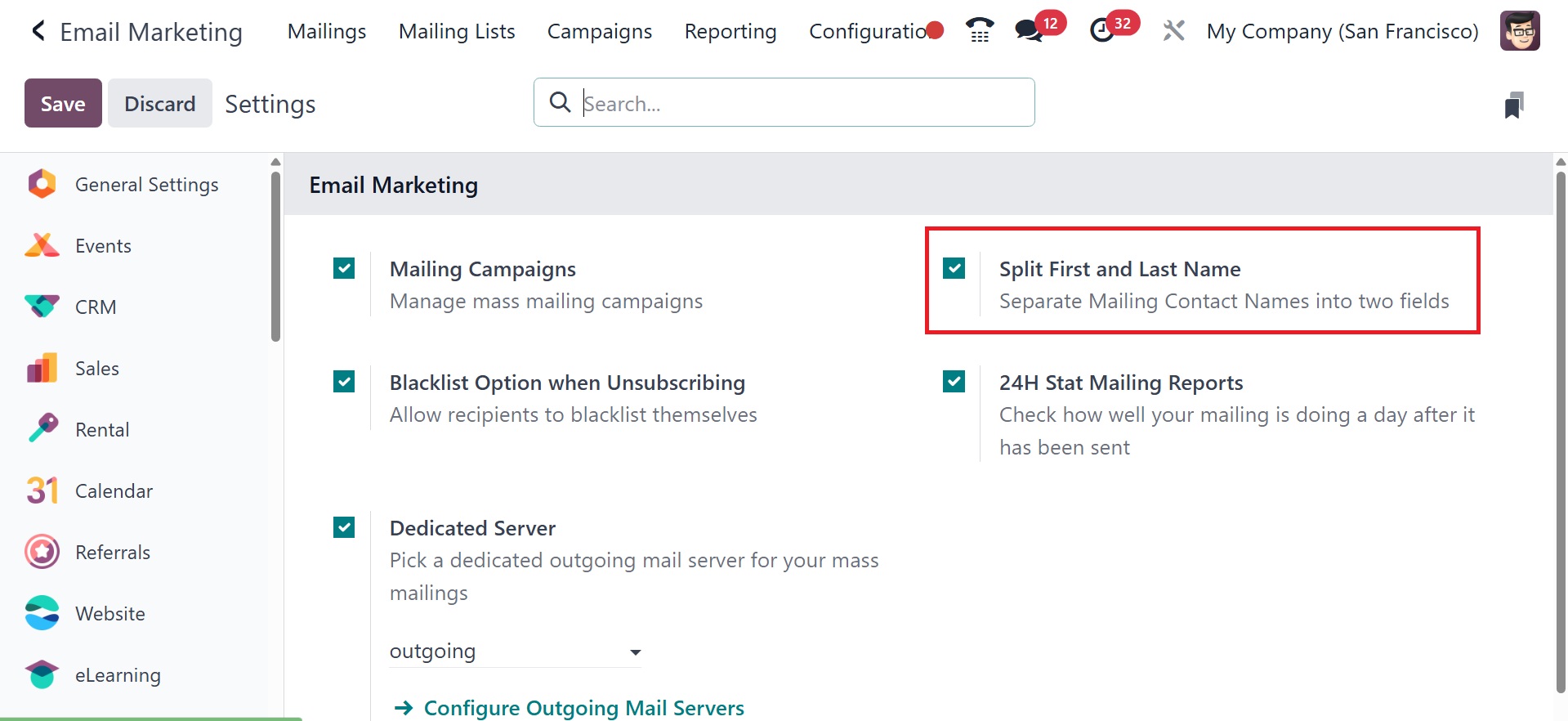Click the Save button
1568x721 pixels.
coord(63,103)
